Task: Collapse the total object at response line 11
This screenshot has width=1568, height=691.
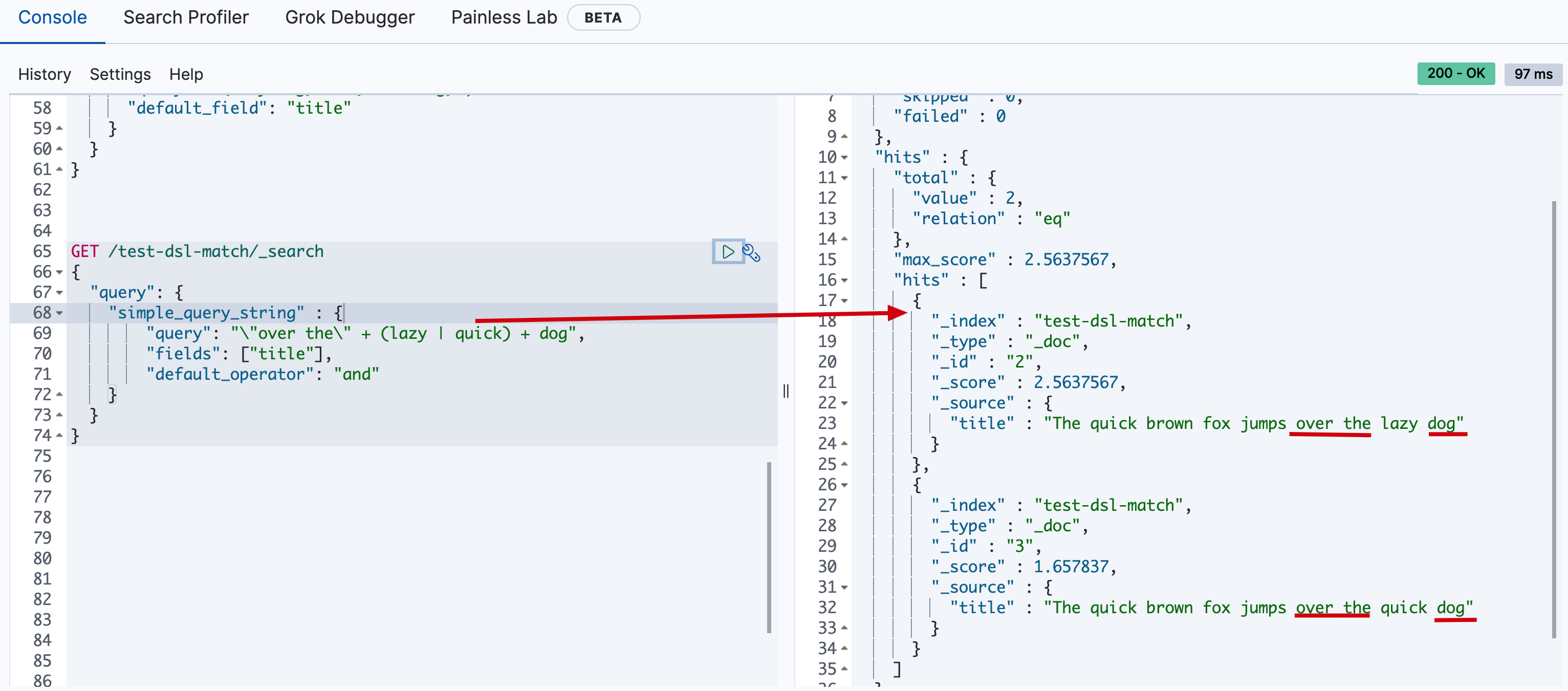Action: (x=844, y=179)
